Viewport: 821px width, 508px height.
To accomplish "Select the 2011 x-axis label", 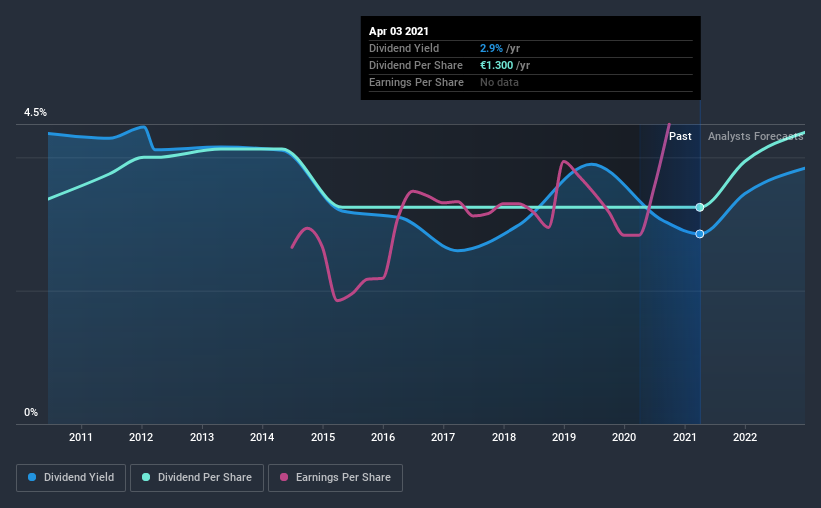I will click(81, 437).
